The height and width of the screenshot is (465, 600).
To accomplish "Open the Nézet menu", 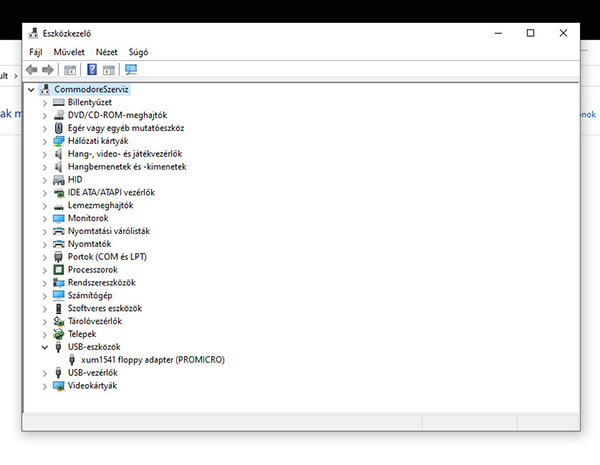I will (x=106, y=51).
